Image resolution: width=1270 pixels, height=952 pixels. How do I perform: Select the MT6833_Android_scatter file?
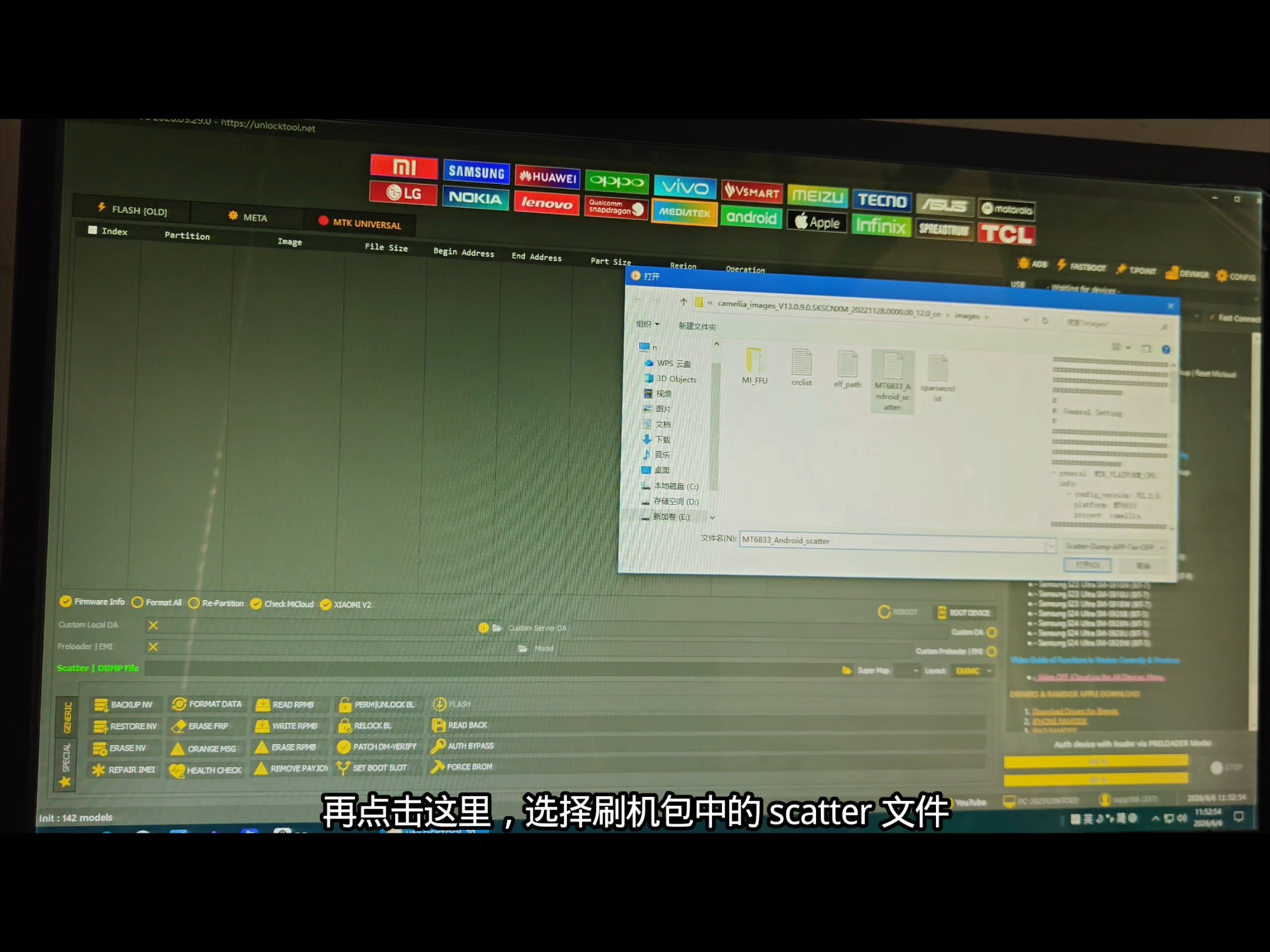coord(893,381)
